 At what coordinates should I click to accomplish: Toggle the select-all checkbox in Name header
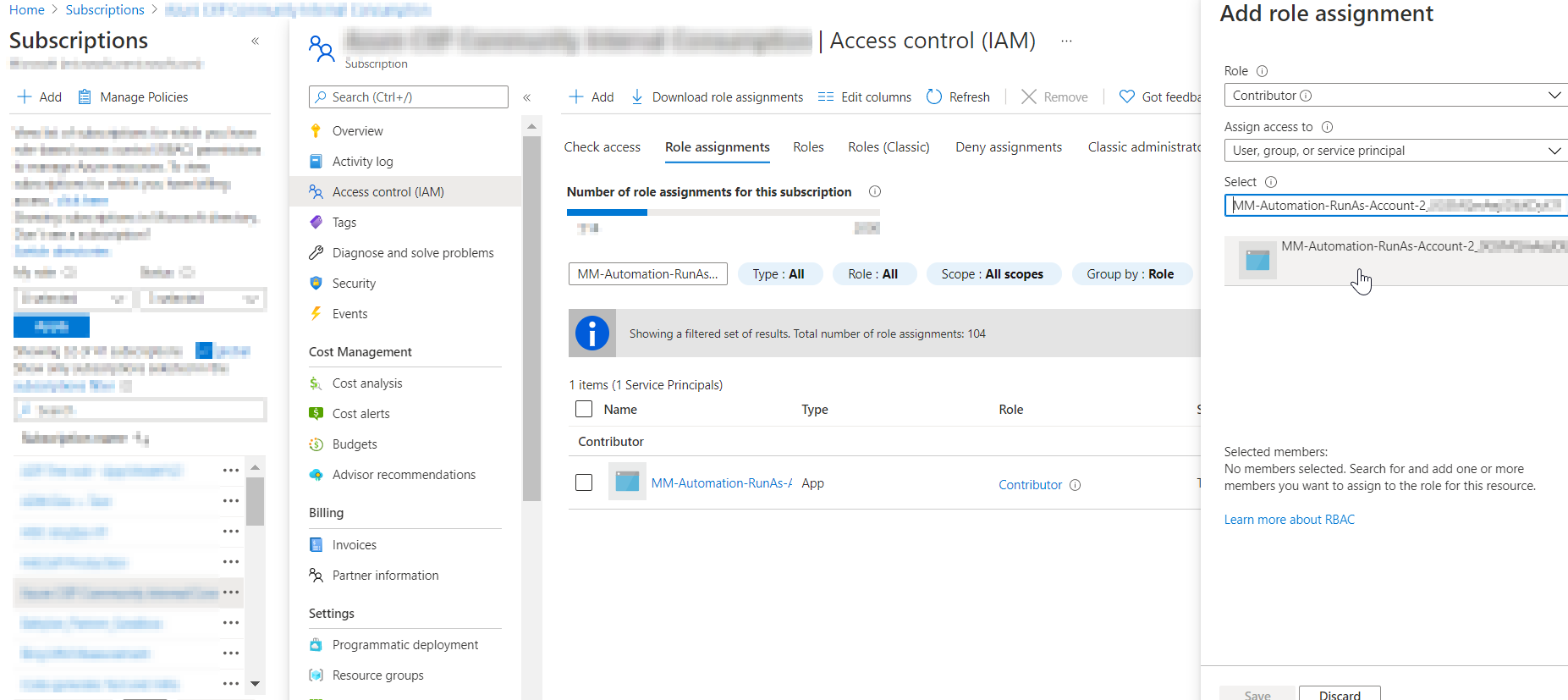pyautogui.click(x=584, y=409)
